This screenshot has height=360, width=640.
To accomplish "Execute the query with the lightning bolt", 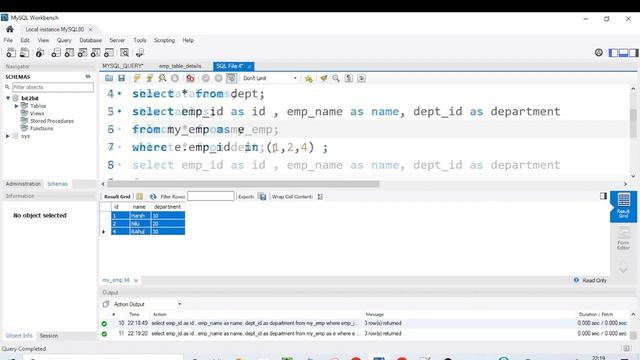I will [x=137, y=78].
